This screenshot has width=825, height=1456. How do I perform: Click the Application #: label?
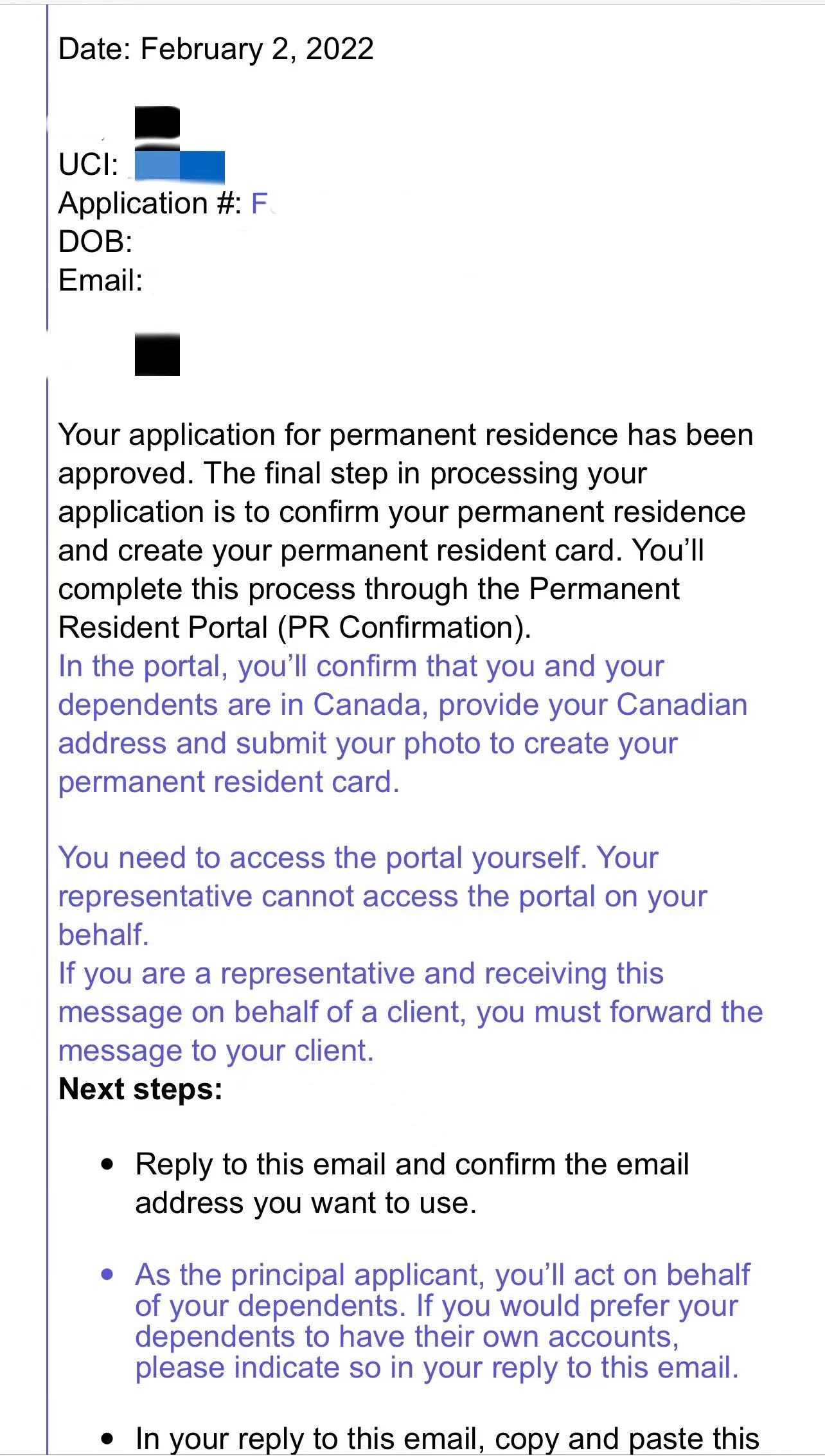[x=150, y=204]
